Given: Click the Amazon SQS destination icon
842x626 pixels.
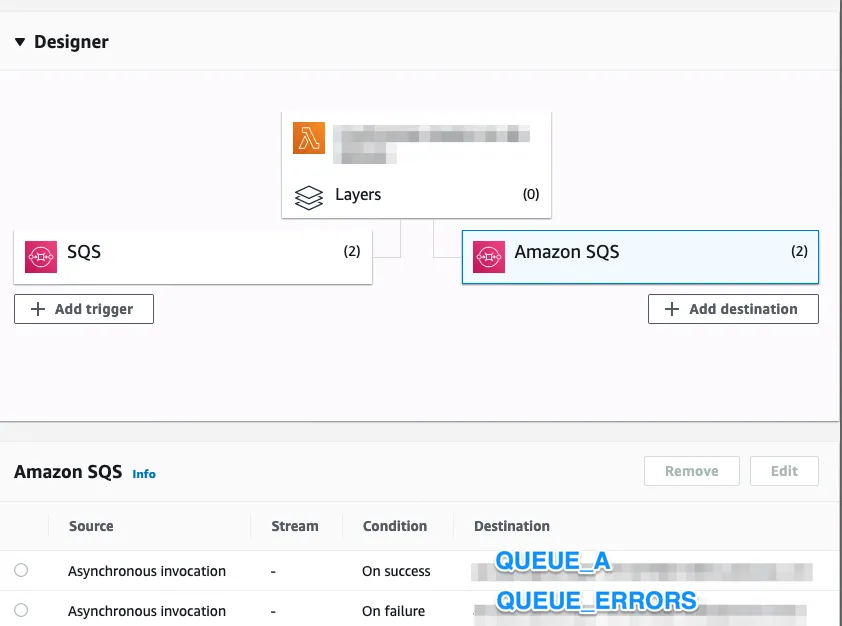Looking at the screenshot, I should pos(489,257).
